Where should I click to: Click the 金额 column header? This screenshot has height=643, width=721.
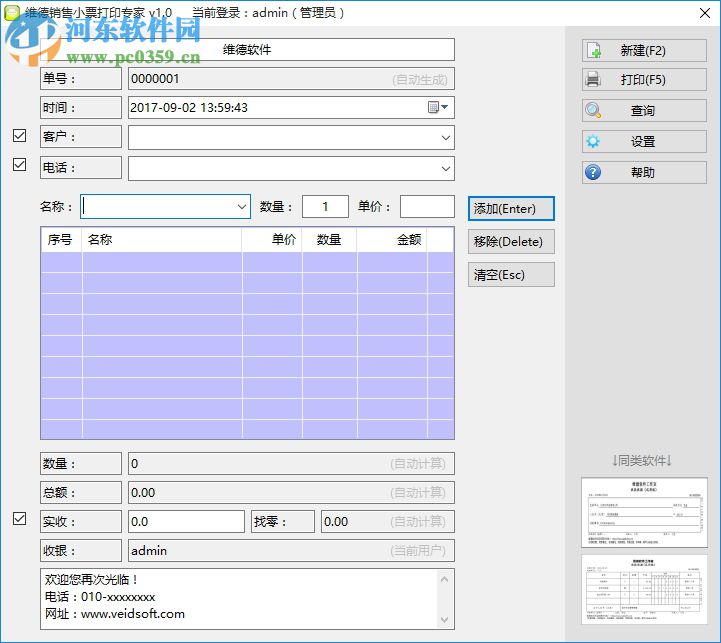392,240
